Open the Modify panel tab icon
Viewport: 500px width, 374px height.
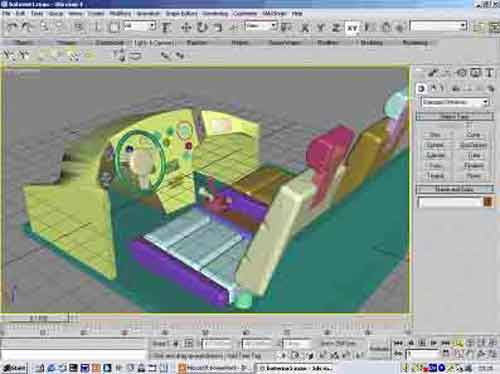pyautogui.click(x=433, y=73)
